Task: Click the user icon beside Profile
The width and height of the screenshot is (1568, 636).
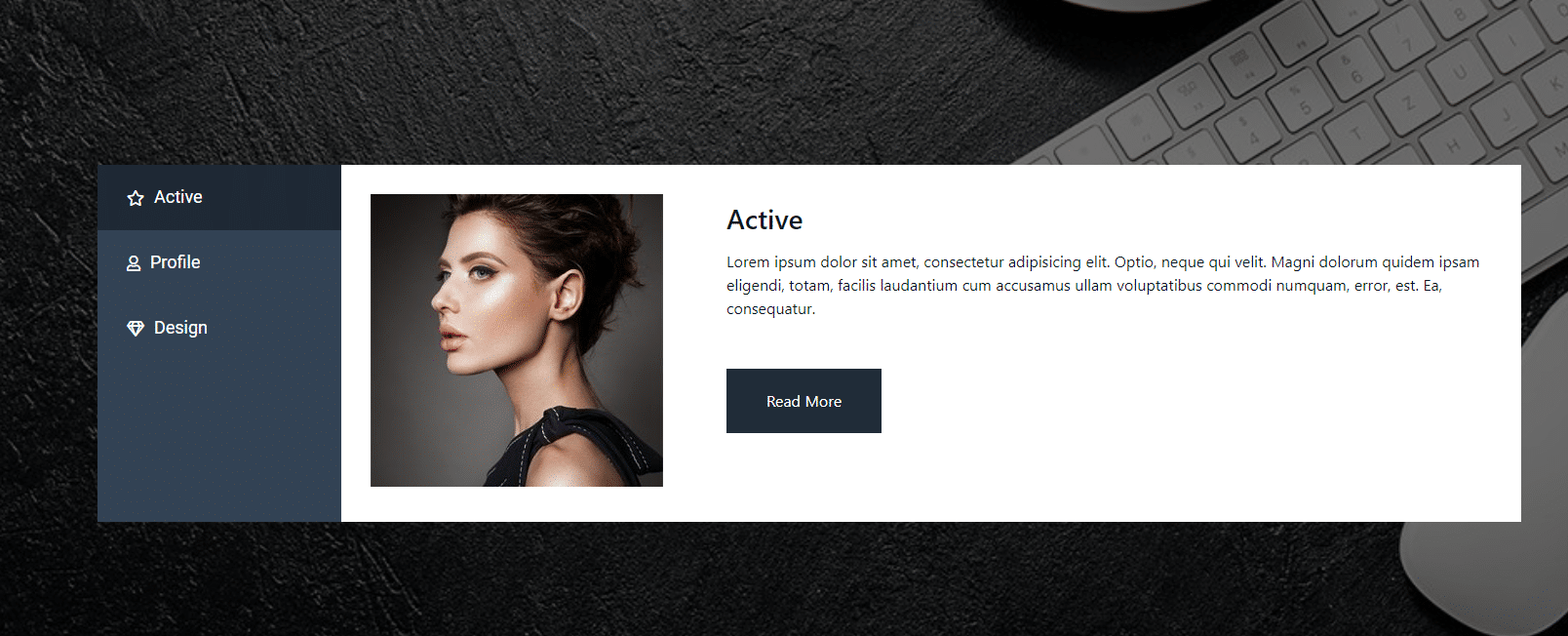Action: tap(134, 263)
